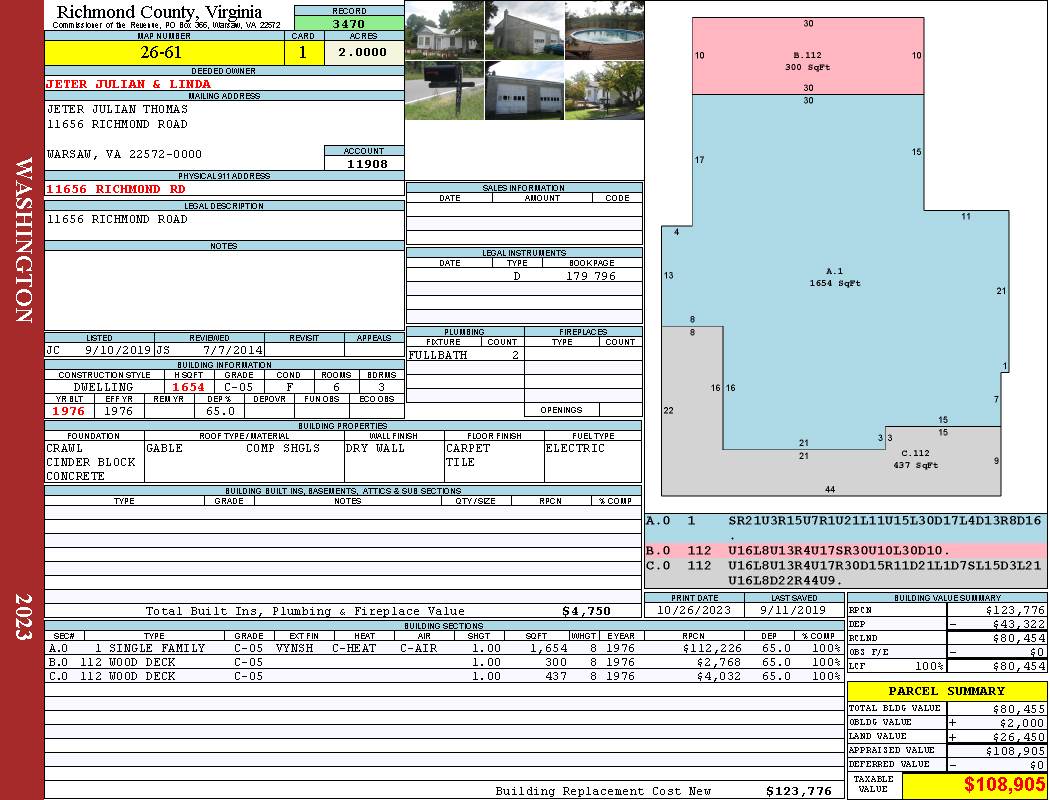Open the mailbox by the road photo
The image size is (1050, 800).
[x=445, y=90]
